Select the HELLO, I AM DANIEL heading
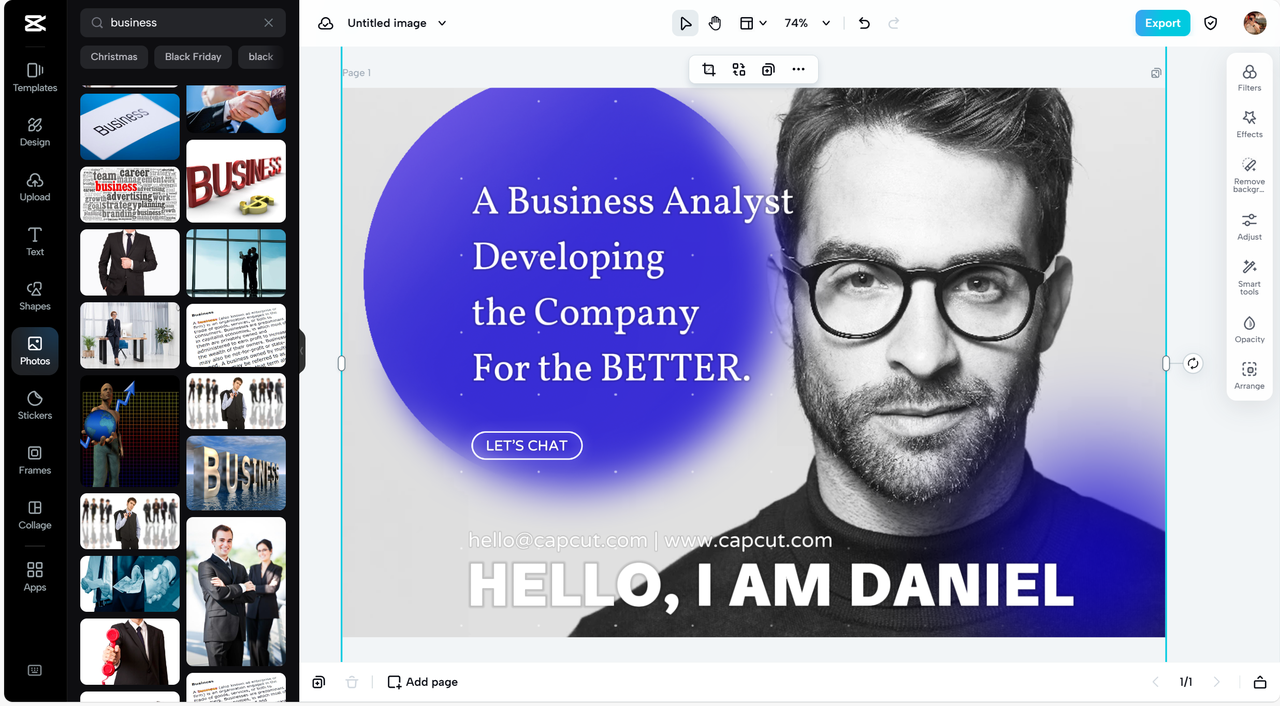This screenshot has height=706, width=1280. point(770,584)
